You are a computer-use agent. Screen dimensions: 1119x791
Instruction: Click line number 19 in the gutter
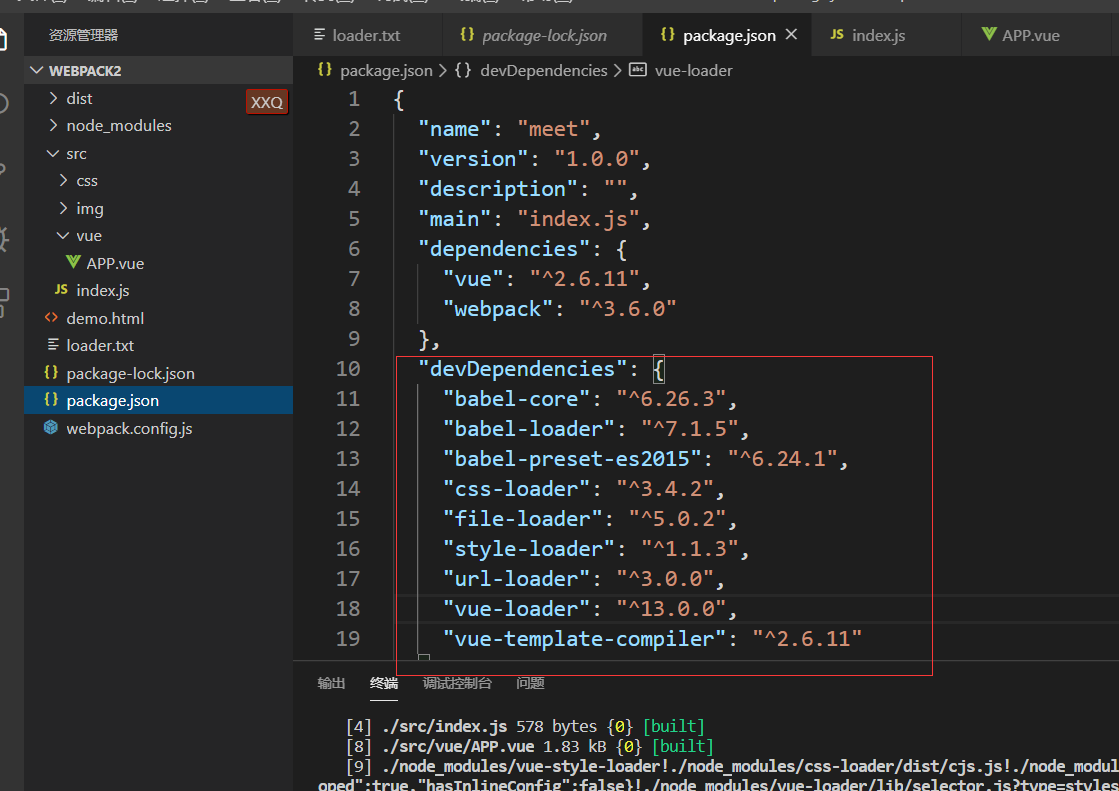tap(348, 639)
